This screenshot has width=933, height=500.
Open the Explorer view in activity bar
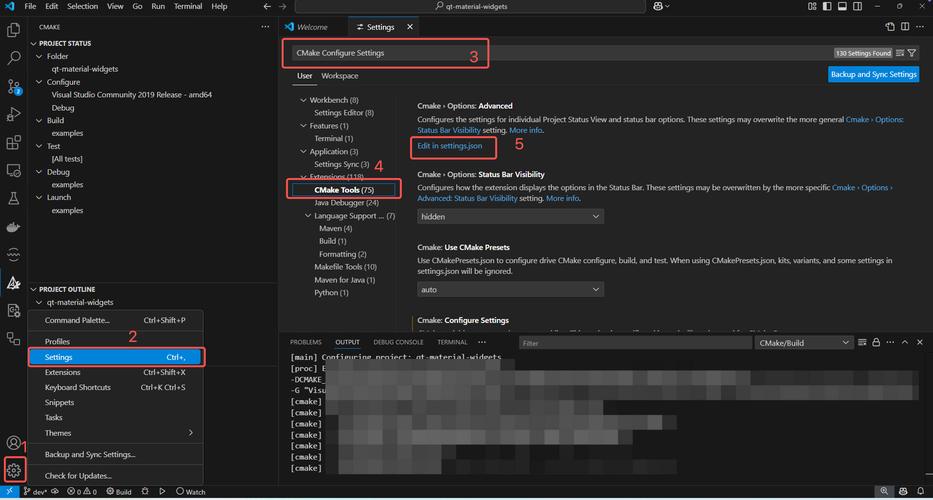[x=13, y=30]
